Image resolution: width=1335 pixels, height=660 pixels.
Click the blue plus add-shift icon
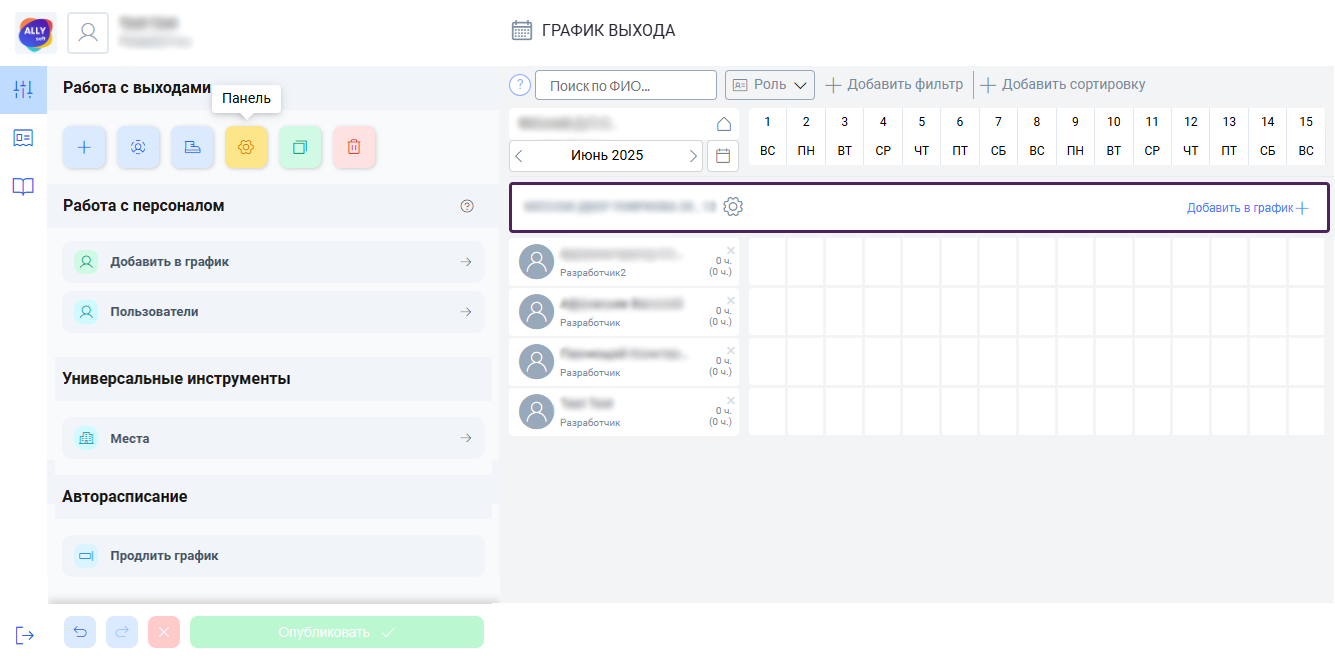click(x=84, y=147)
